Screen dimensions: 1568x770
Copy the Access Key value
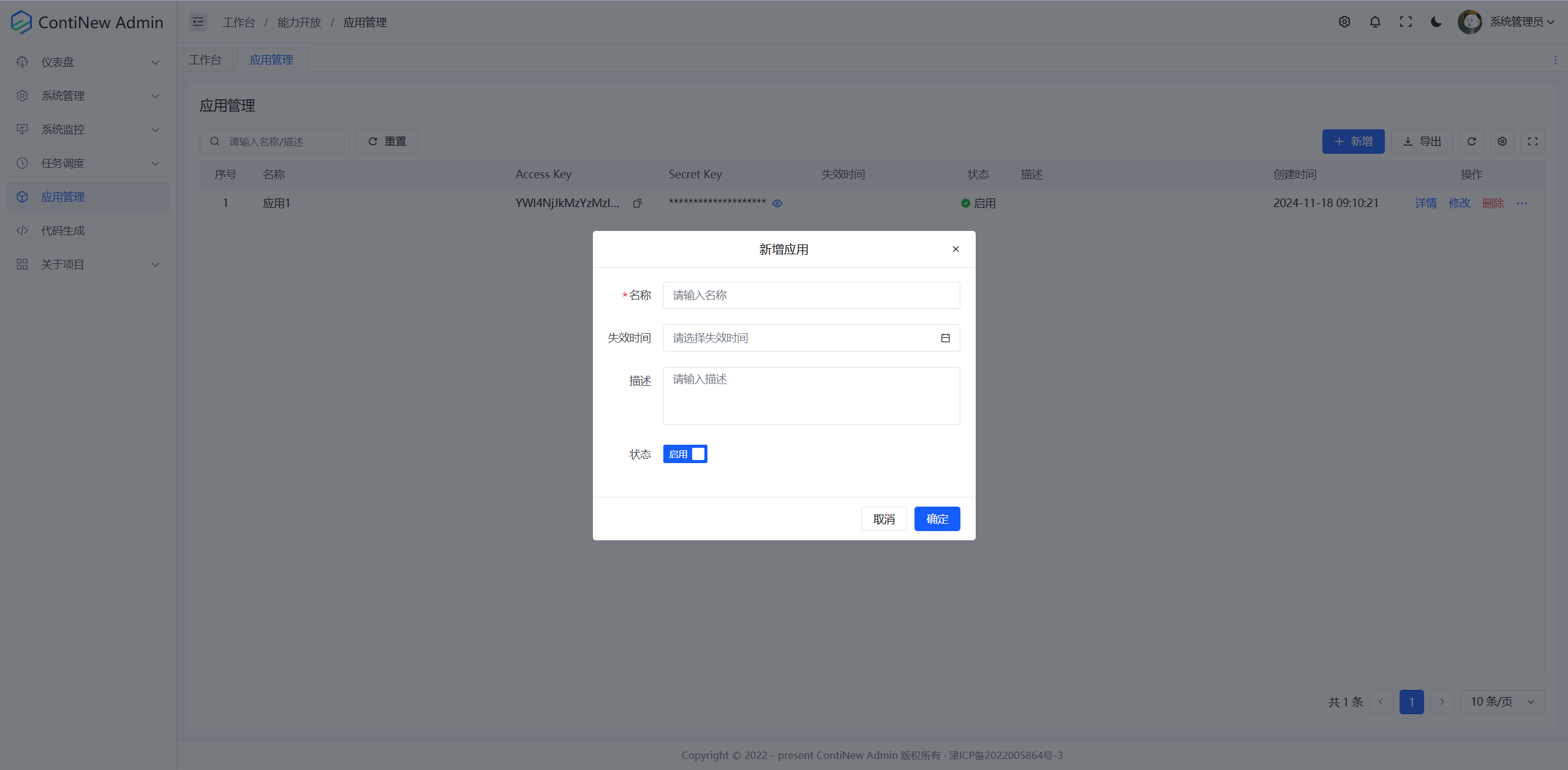pyautogui.click(x=638, y=203)
